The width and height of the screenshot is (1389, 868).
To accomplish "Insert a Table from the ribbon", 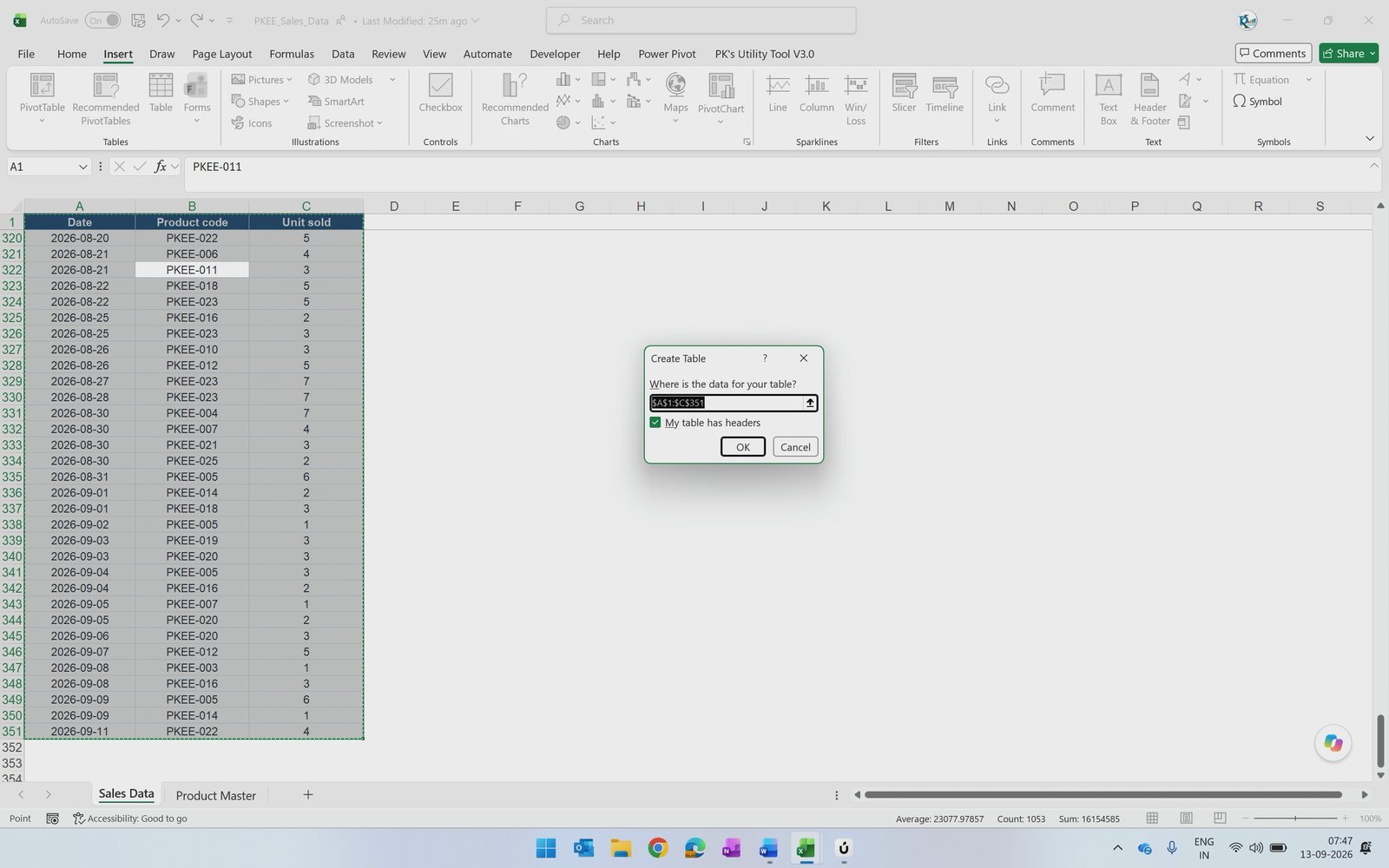I will point(161,94).
